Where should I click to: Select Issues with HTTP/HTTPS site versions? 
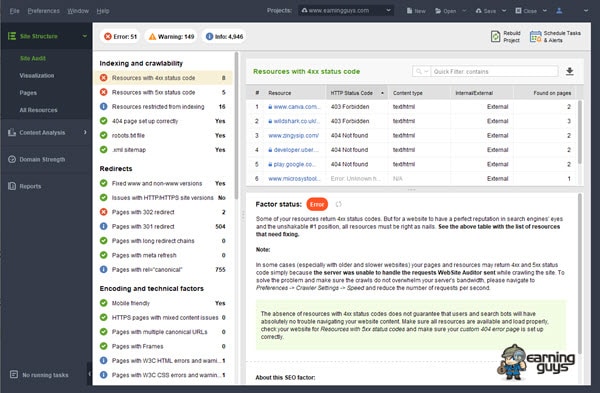point(163,198)
